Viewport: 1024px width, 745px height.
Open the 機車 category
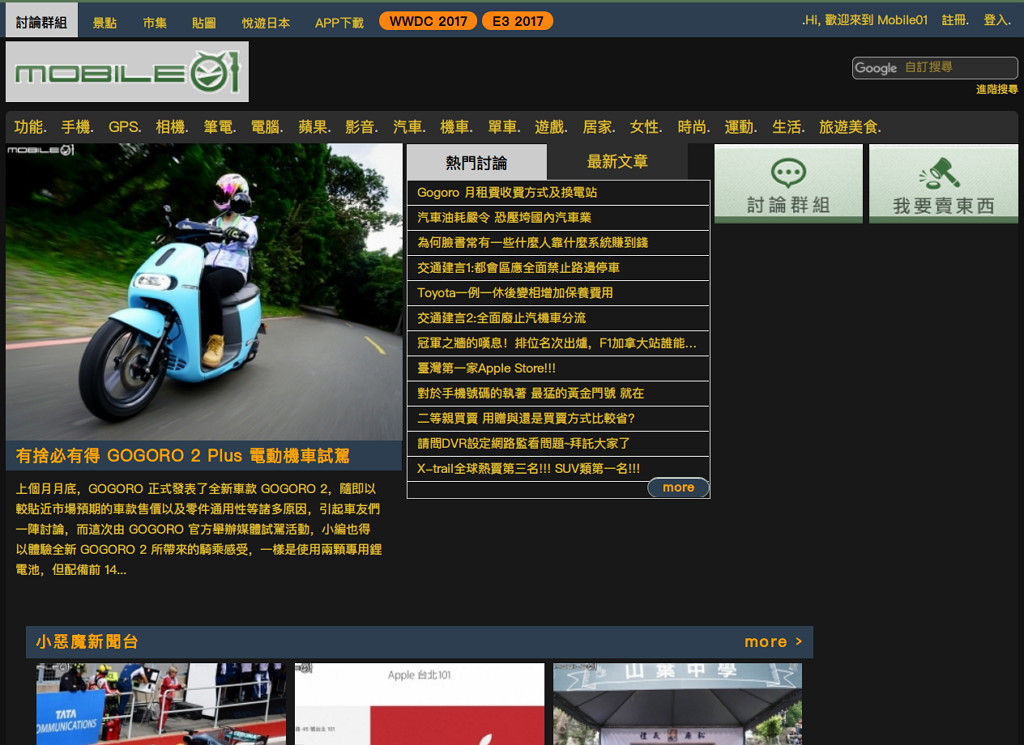click(456, 127)
